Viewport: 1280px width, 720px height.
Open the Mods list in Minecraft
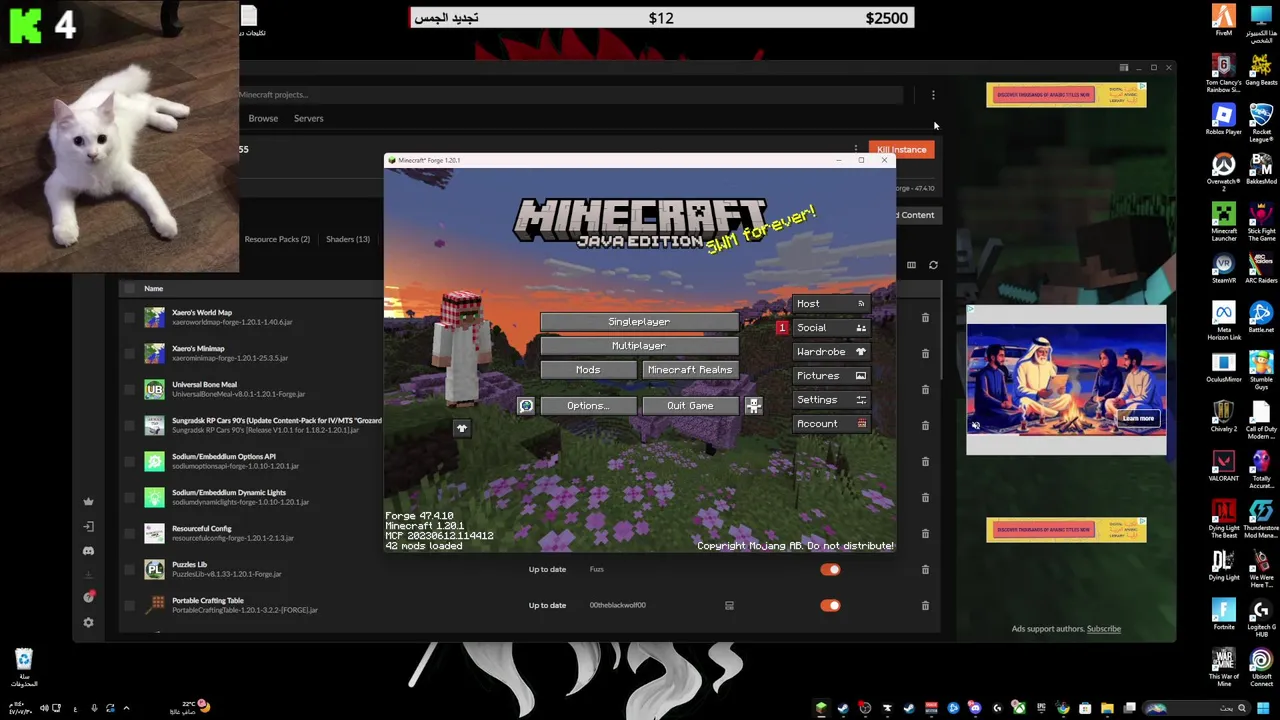pos(588,370)
